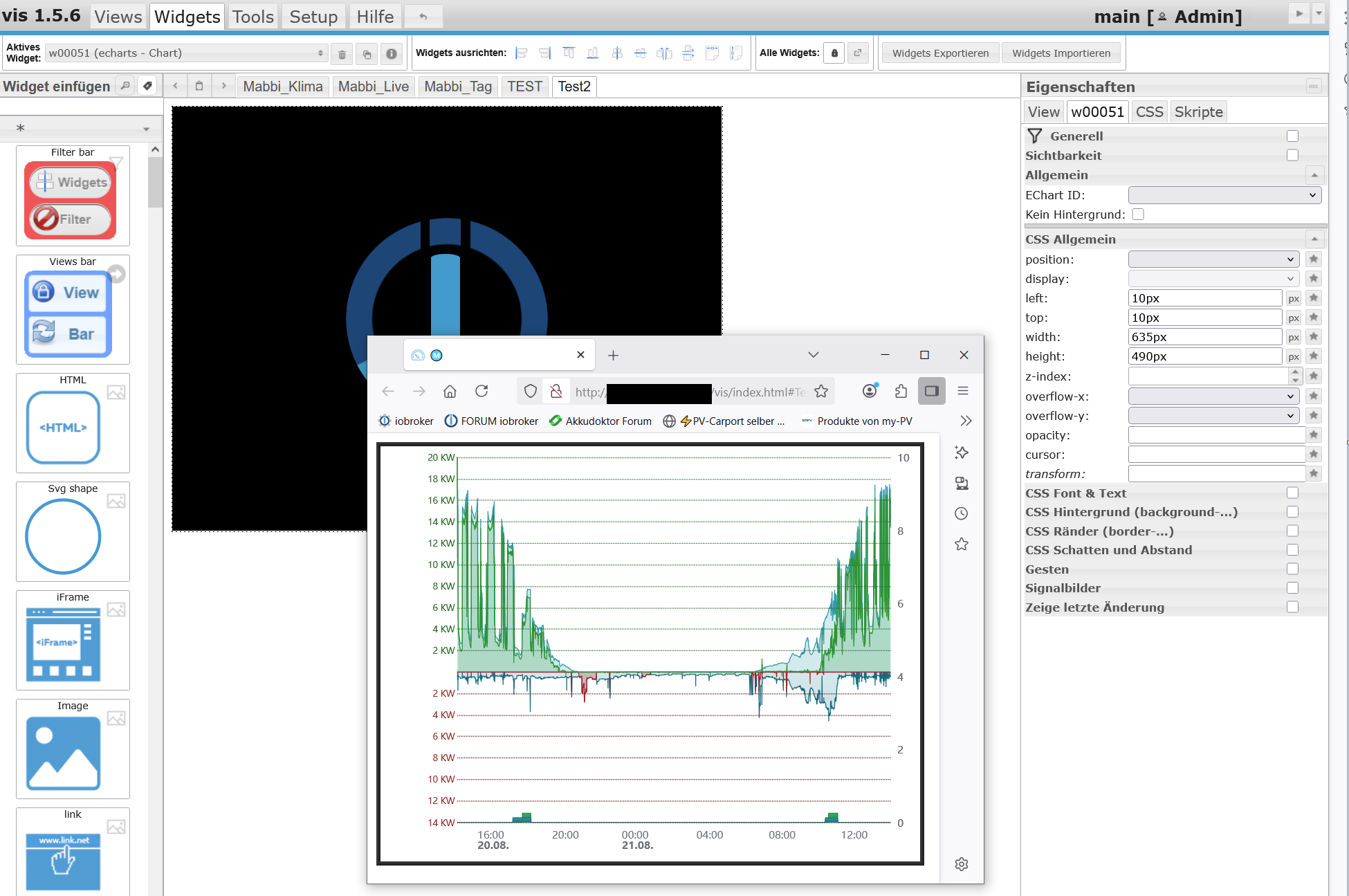This screenshot has width=1349, height=896.
Task: Open FORUM iobroker bookmark in Firefox
Action: tap(491, 421)
